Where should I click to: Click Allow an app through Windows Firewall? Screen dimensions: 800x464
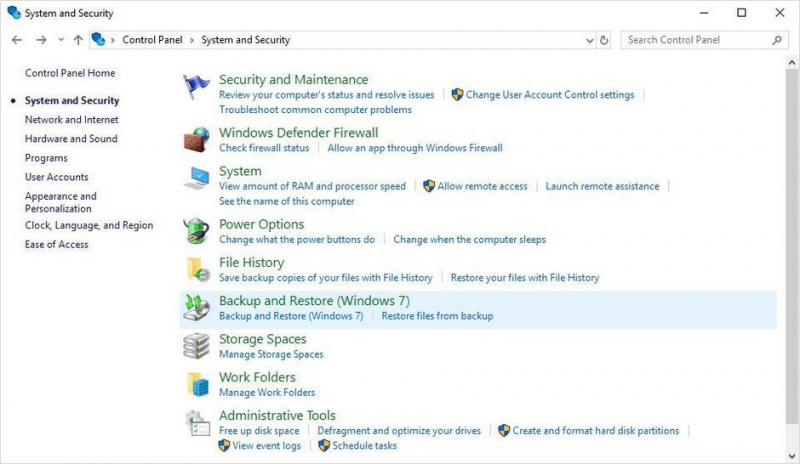pyautogui.click(x=415, y=148)
